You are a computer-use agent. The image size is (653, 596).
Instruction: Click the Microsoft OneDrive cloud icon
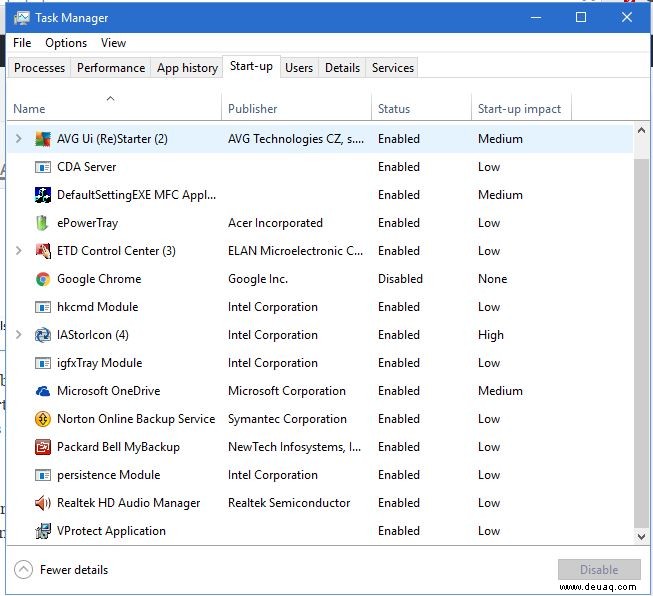tap(42, 391)
